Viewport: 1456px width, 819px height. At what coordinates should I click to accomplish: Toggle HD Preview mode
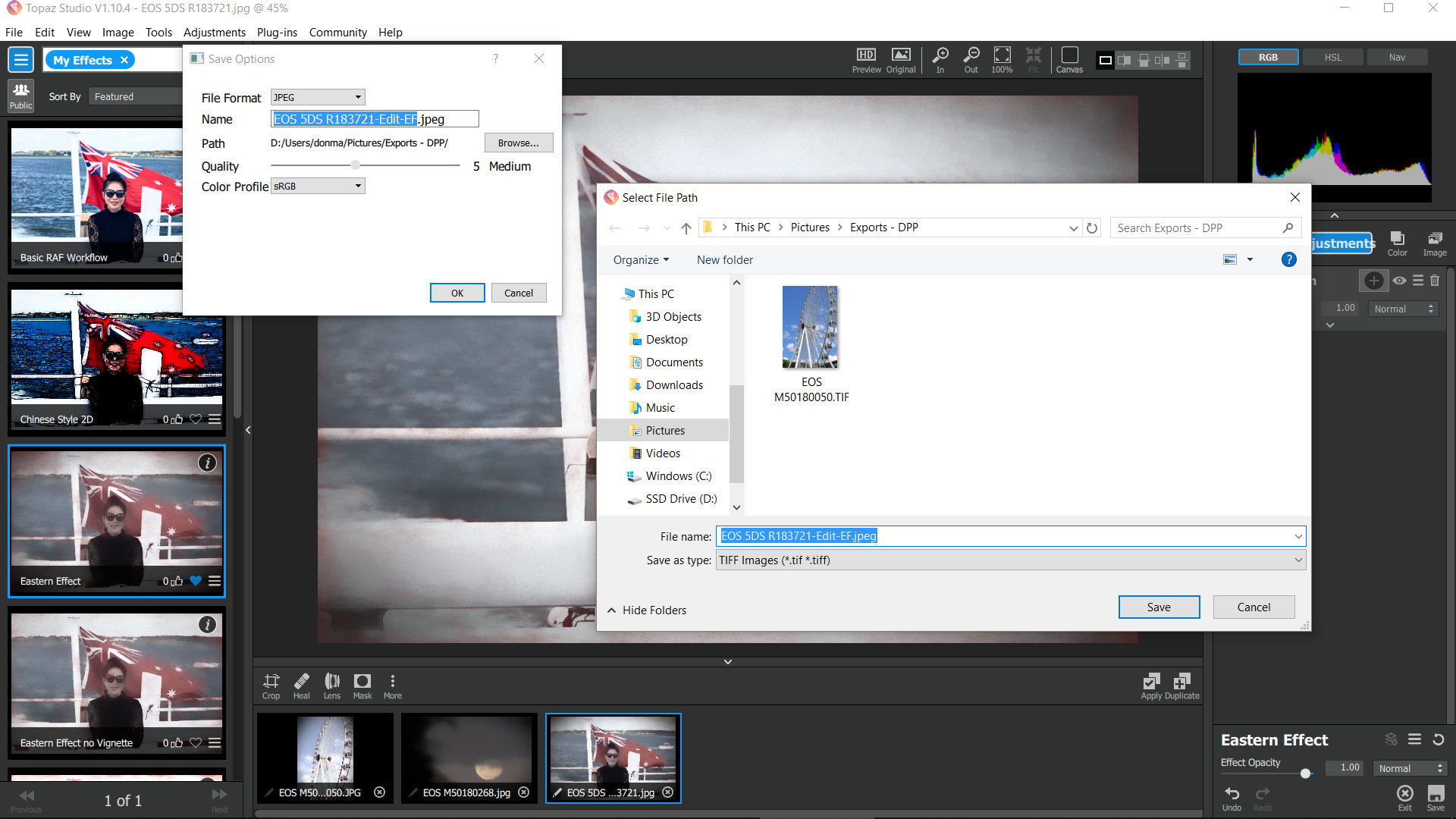point(866,60)
